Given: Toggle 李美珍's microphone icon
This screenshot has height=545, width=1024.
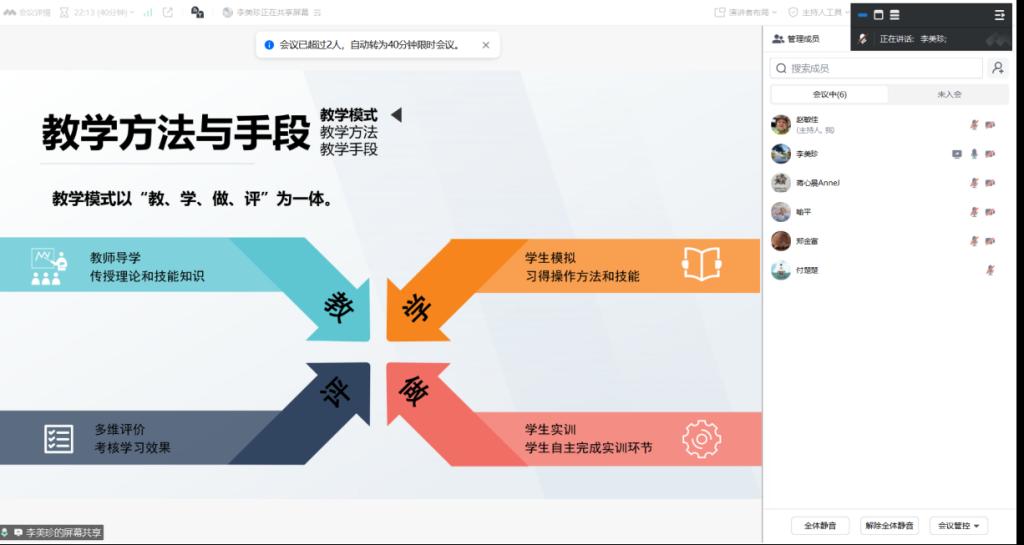Looking at the screenshot, I should pos(974,153).
